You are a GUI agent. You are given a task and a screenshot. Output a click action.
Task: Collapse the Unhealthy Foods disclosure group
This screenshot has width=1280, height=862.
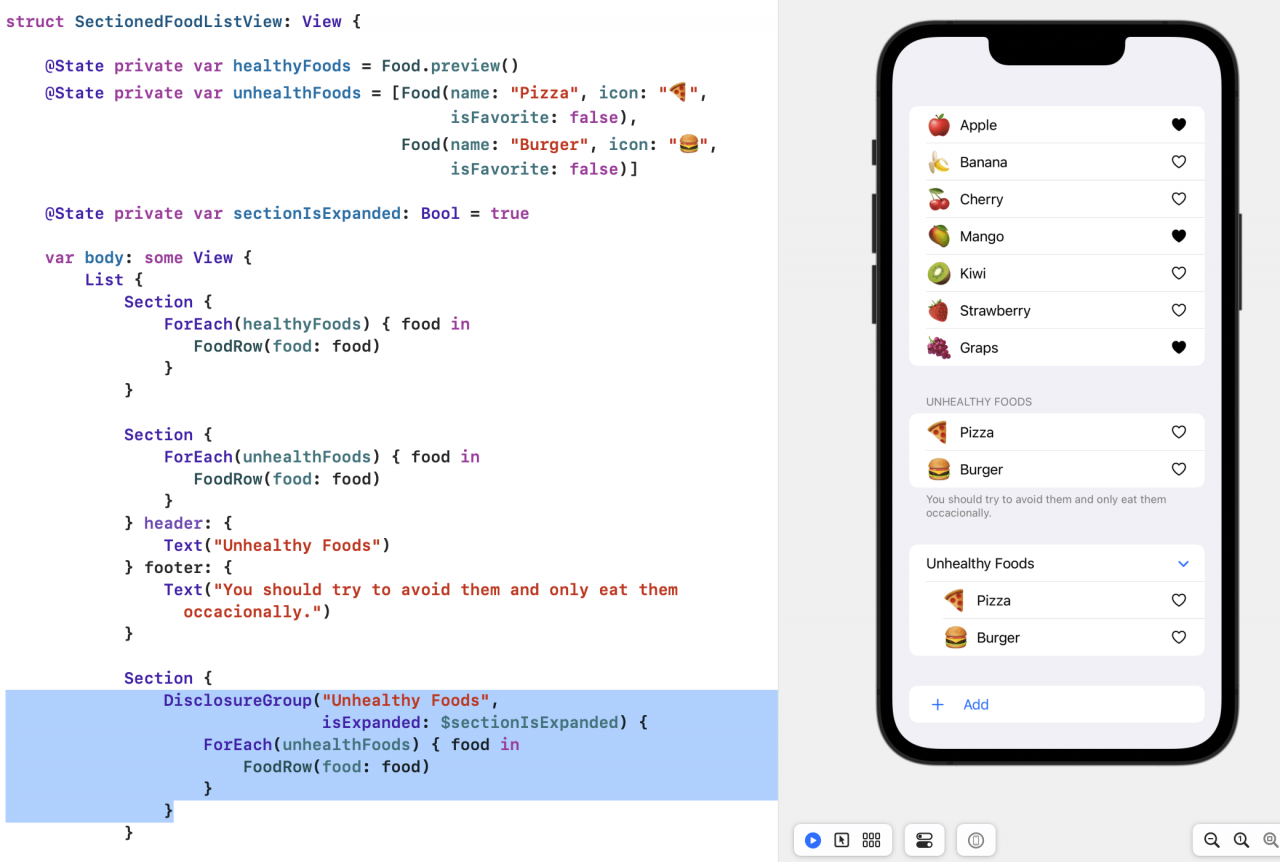coord(1183,563)
